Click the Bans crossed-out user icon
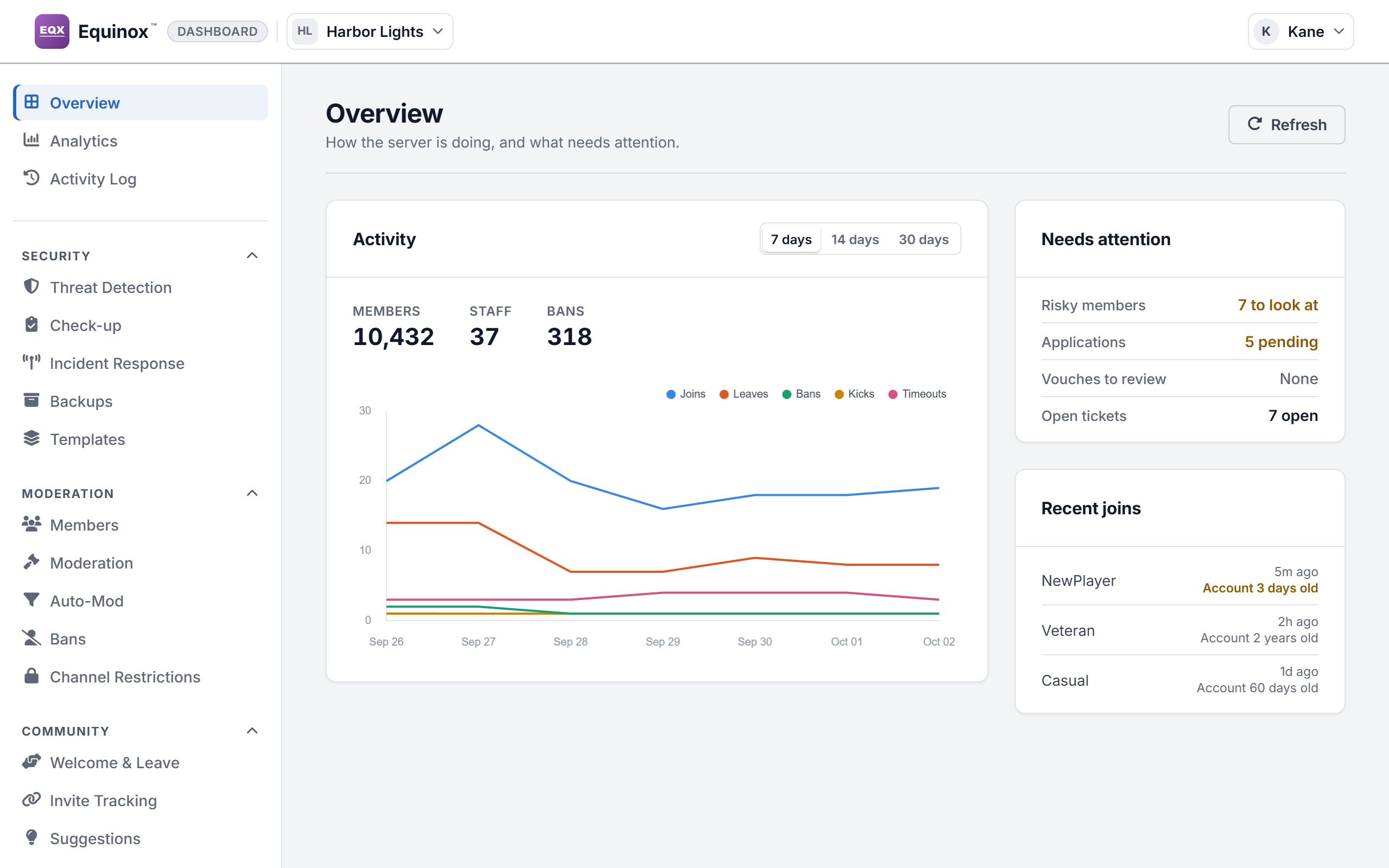 (x=31, y=637)
